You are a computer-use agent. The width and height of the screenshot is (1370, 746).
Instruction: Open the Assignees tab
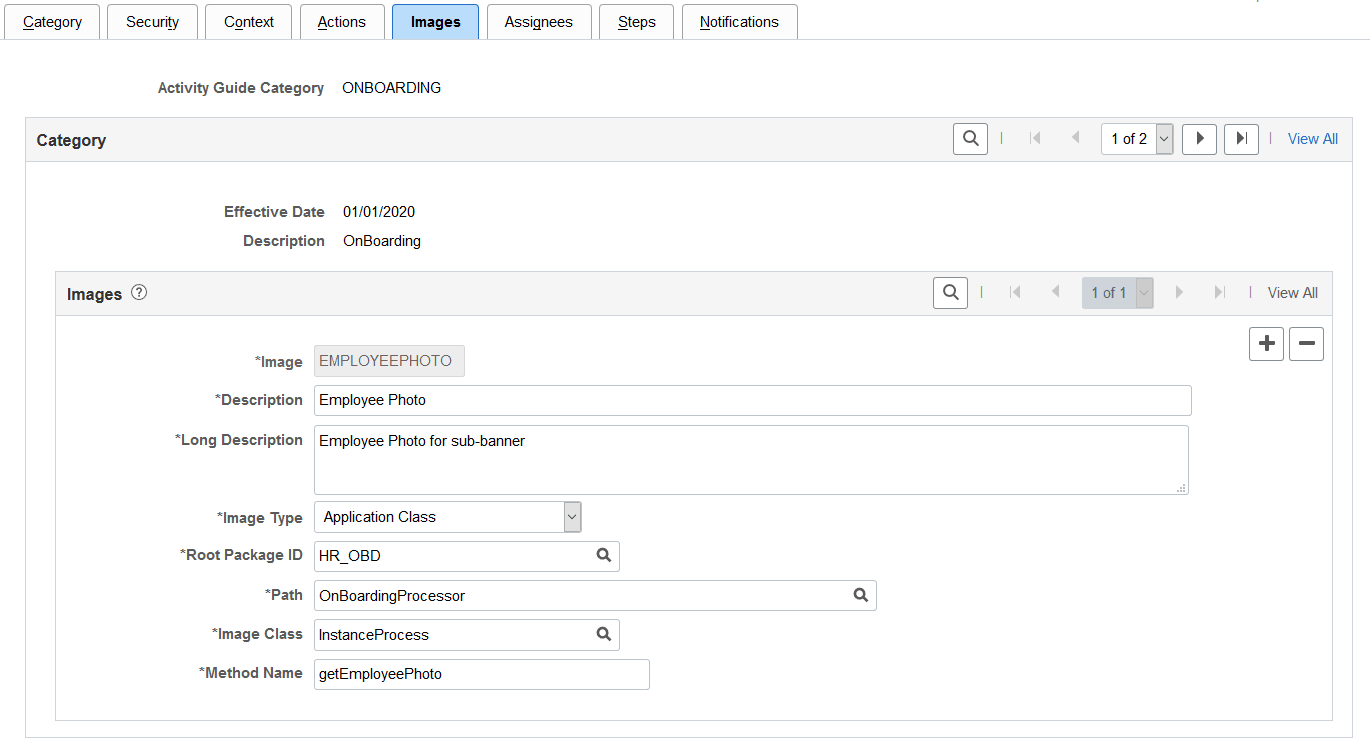pos(539,21)
